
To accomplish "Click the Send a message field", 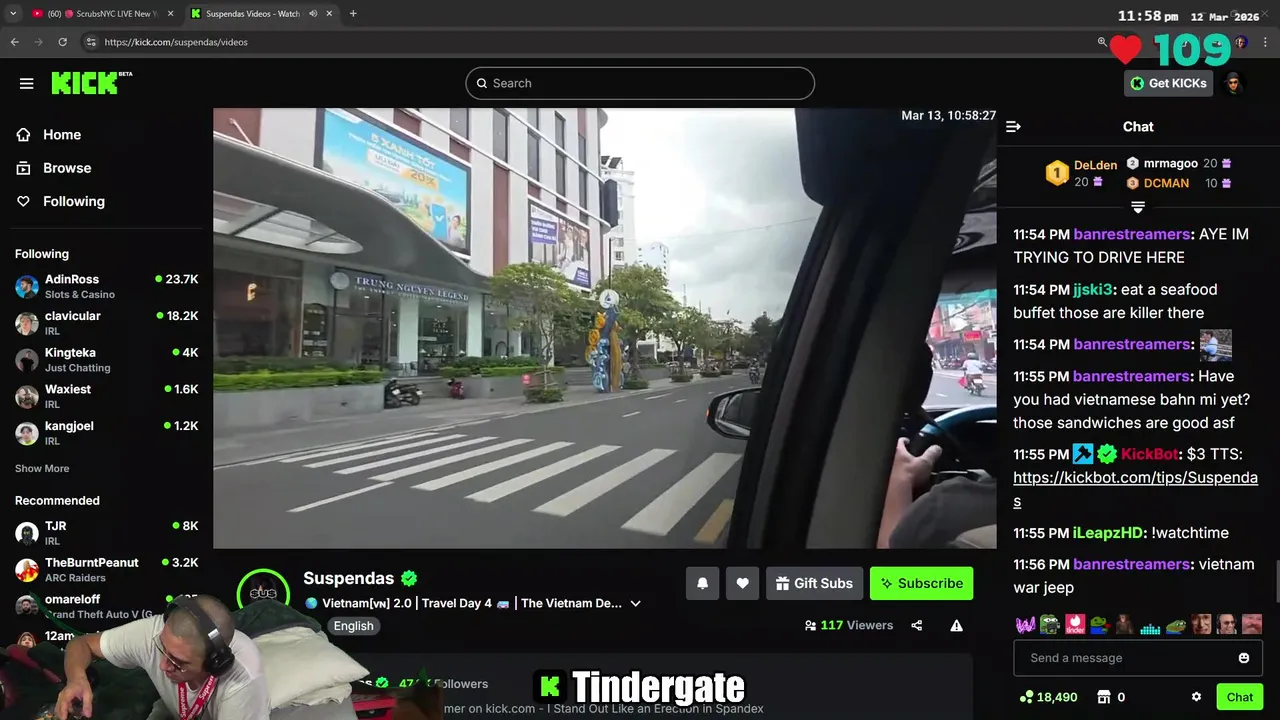I will [1138, 658].
